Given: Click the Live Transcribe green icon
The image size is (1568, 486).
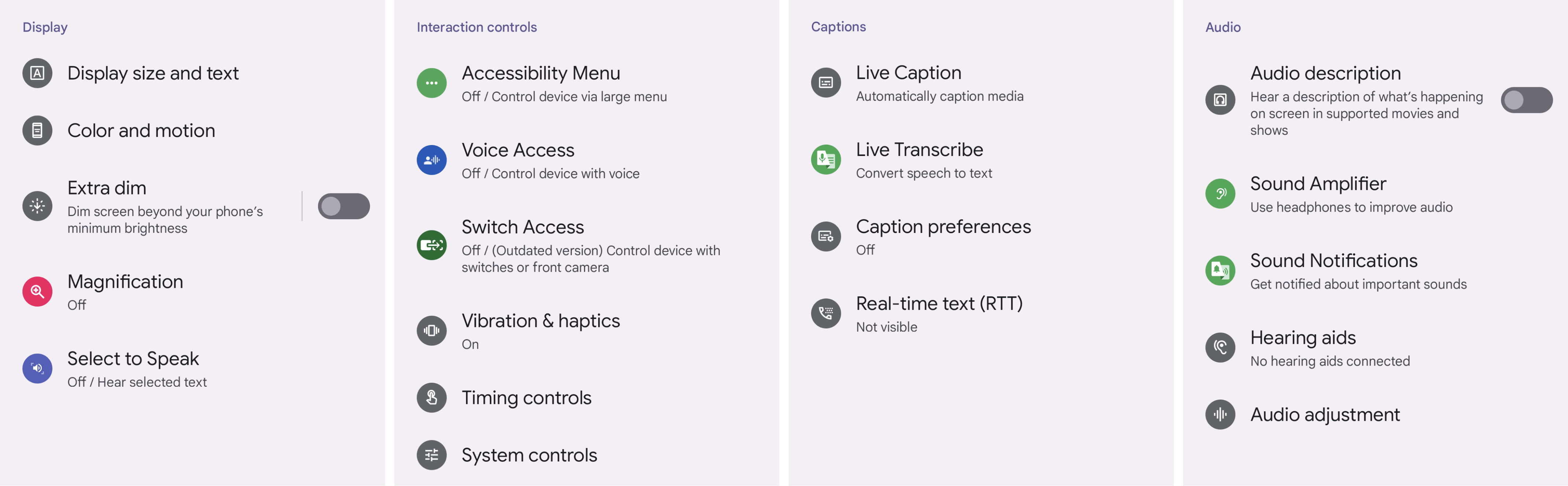Looking at the screenshot, I should (826, 159).
